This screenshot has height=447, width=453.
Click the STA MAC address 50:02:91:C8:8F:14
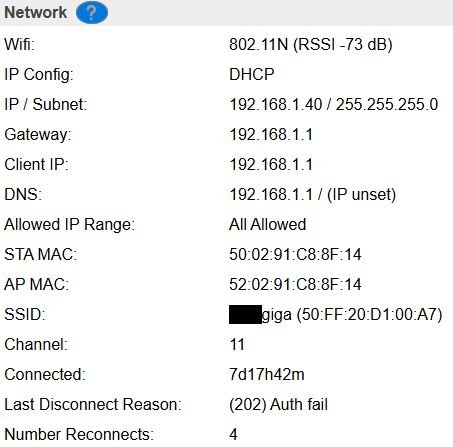pyautogui.click(x=295, y=254)
